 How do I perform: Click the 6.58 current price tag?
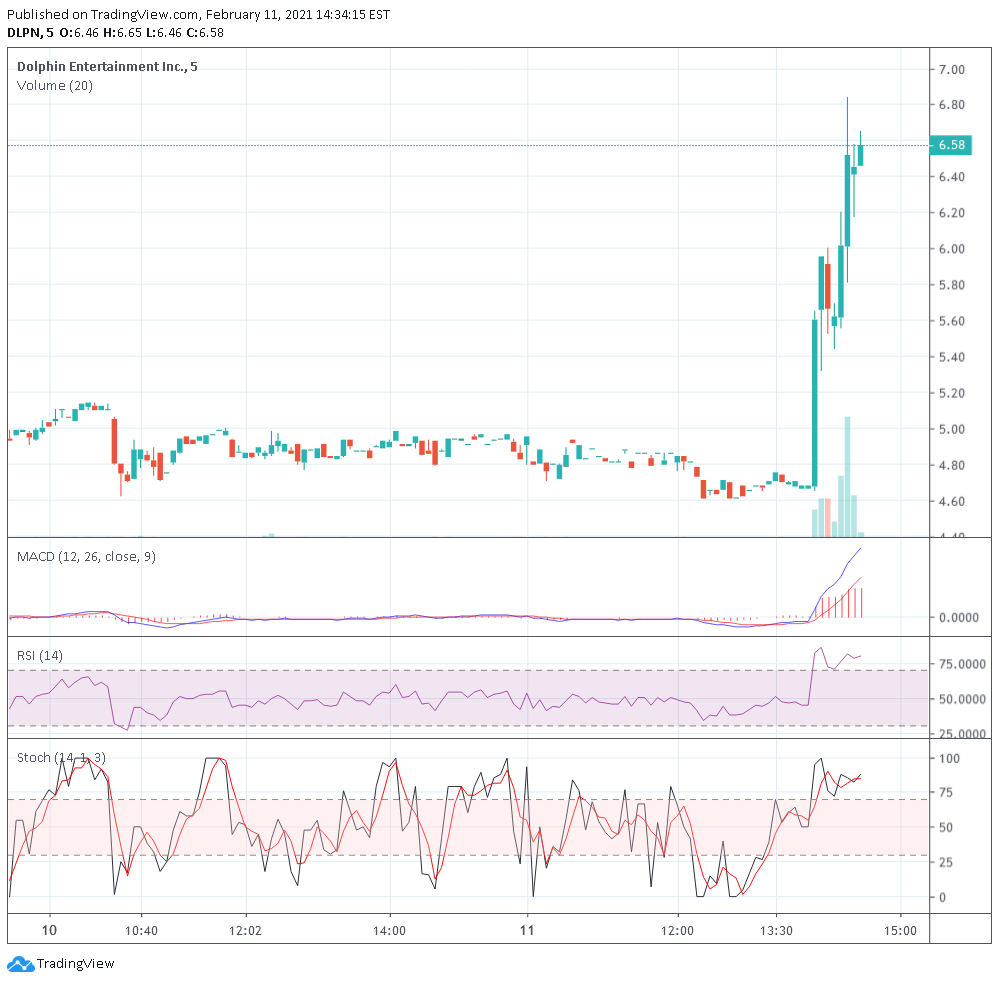click(951, 145)
